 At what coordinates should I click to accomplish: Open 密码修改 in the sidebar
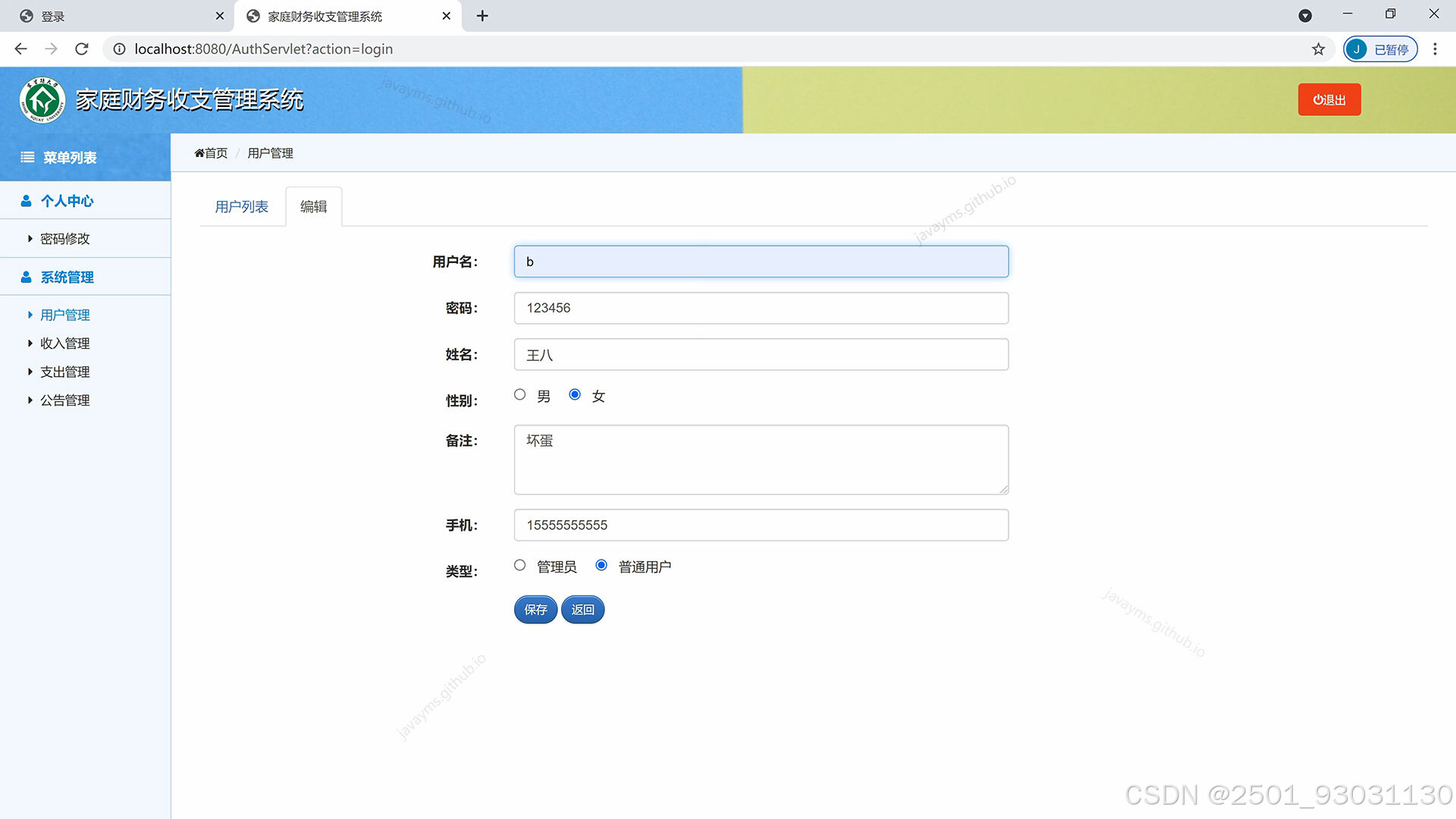[x=64, y=239]
